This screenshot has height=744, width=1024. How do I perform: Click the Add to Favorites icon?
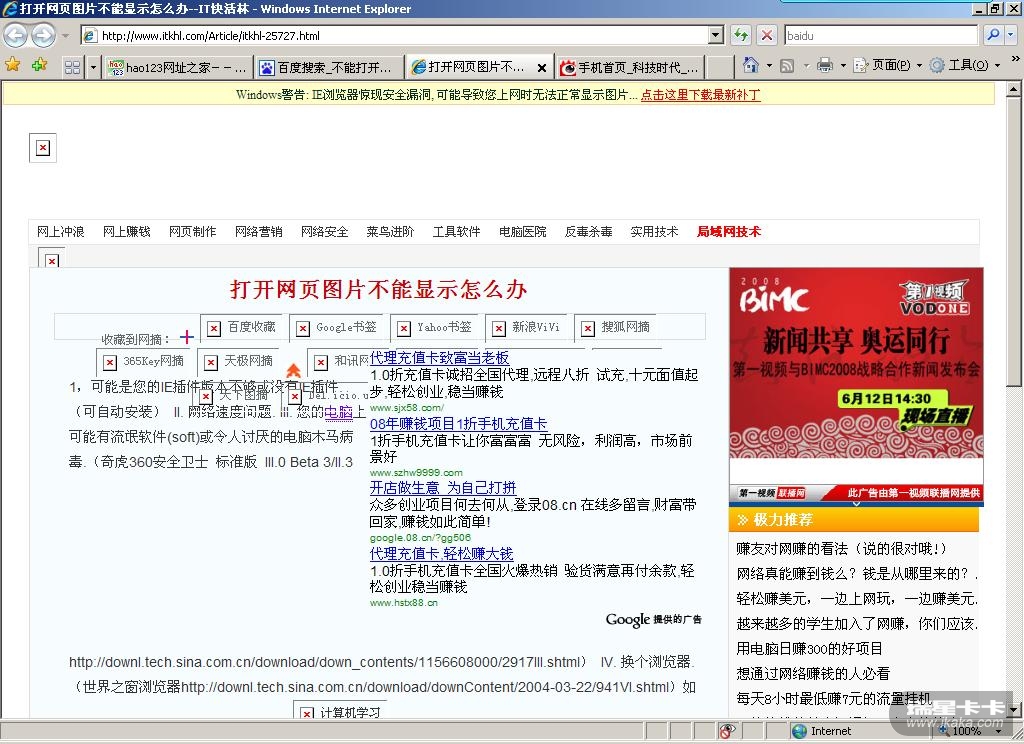(x=39, y=65)
